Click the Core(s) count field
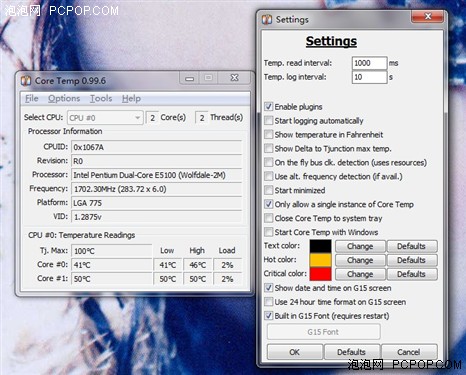The width and height of the screenshot is (466, 375). (152, 118)
